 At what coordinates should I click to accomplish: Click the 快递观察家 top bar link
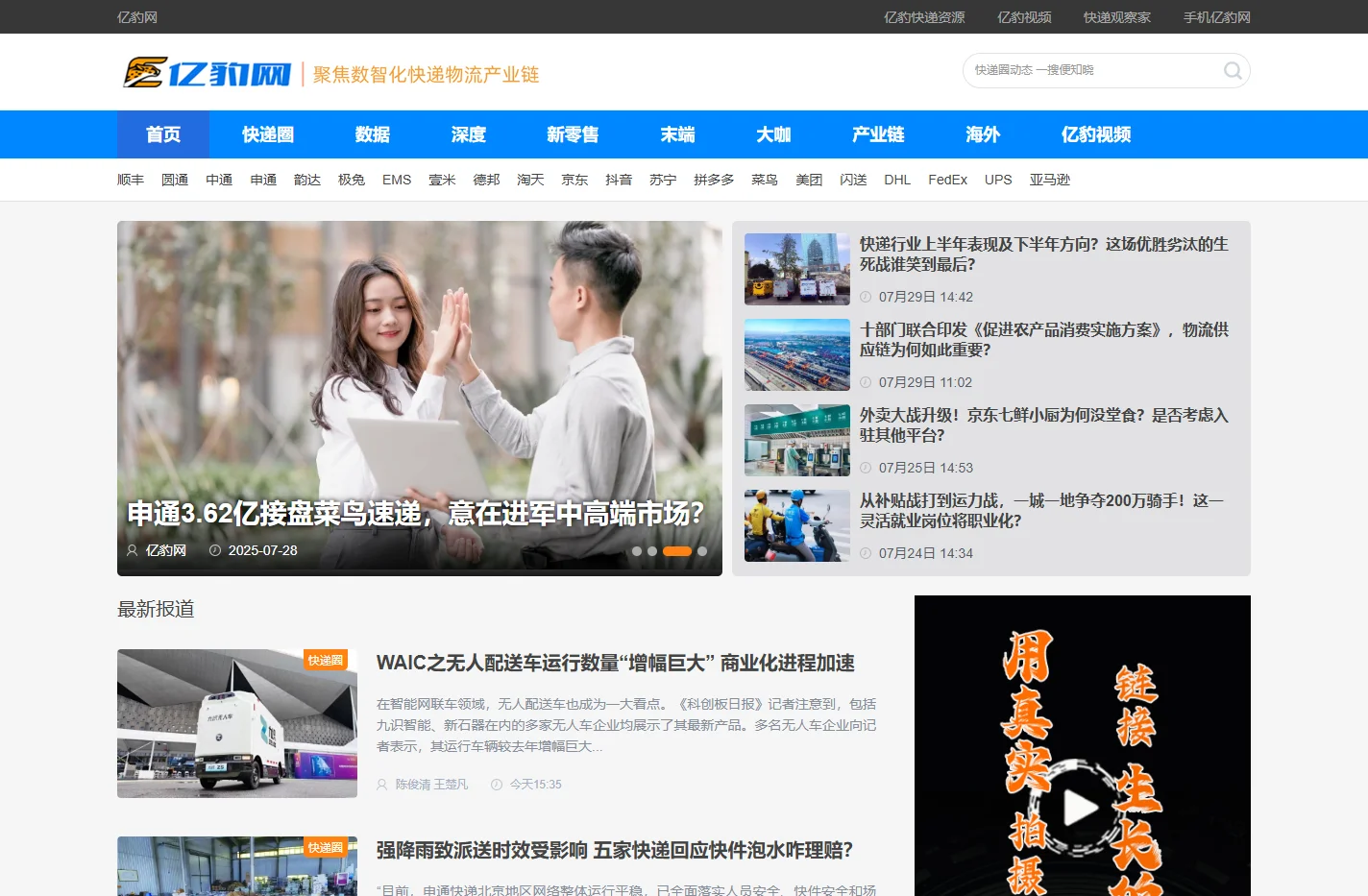1117,17
